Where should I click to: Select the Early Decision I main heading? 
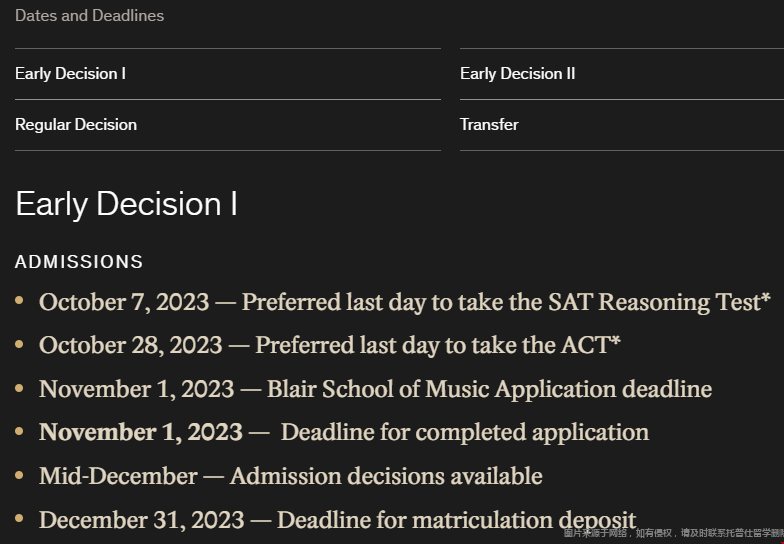click(126, 204)
